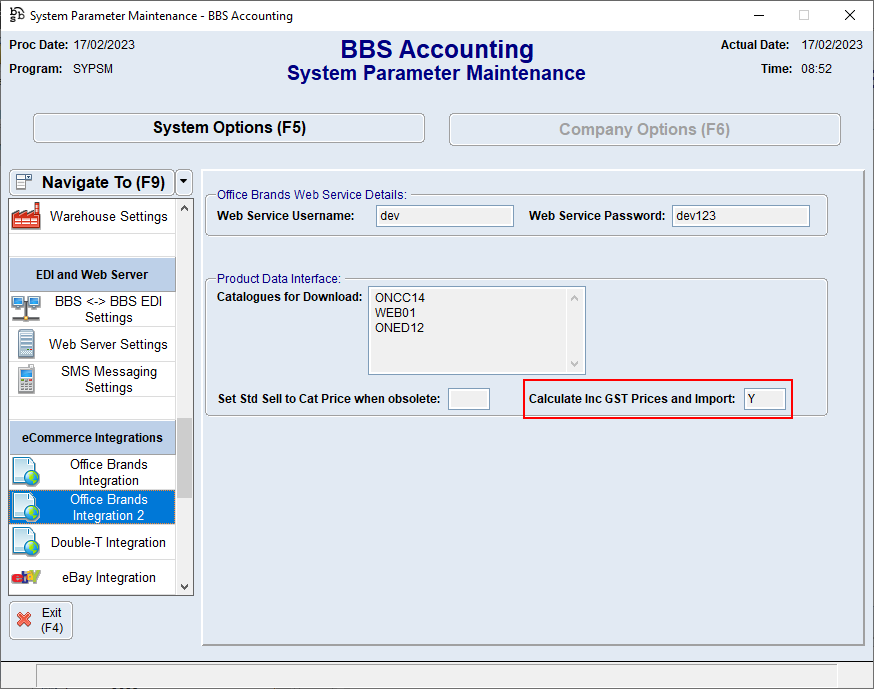874x689 pixels.
Task: Expand the Navigate To dropdown arrow
Action: (x=184, y=183)
